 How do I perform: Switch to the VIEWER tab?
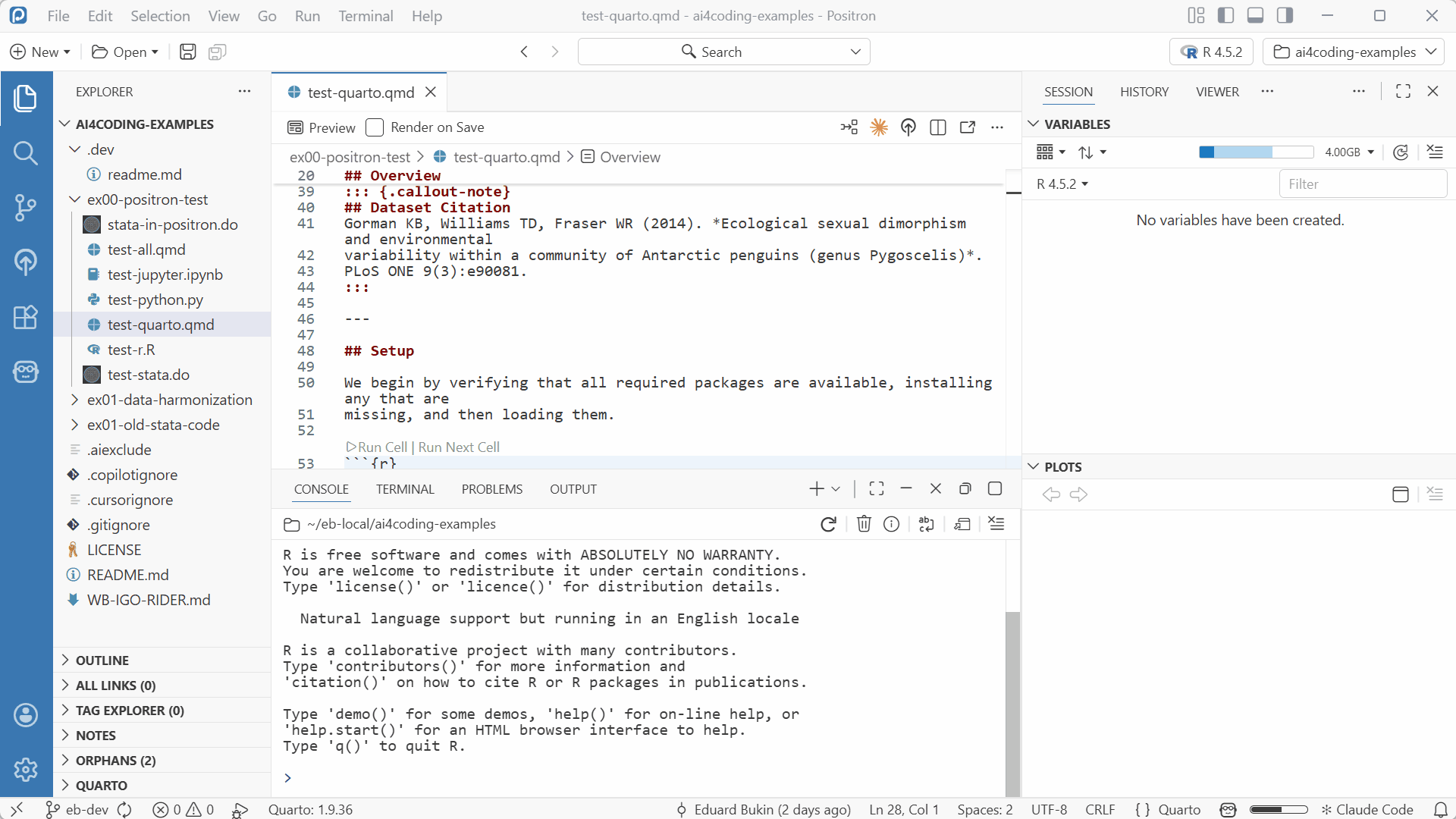point(1217,92)
